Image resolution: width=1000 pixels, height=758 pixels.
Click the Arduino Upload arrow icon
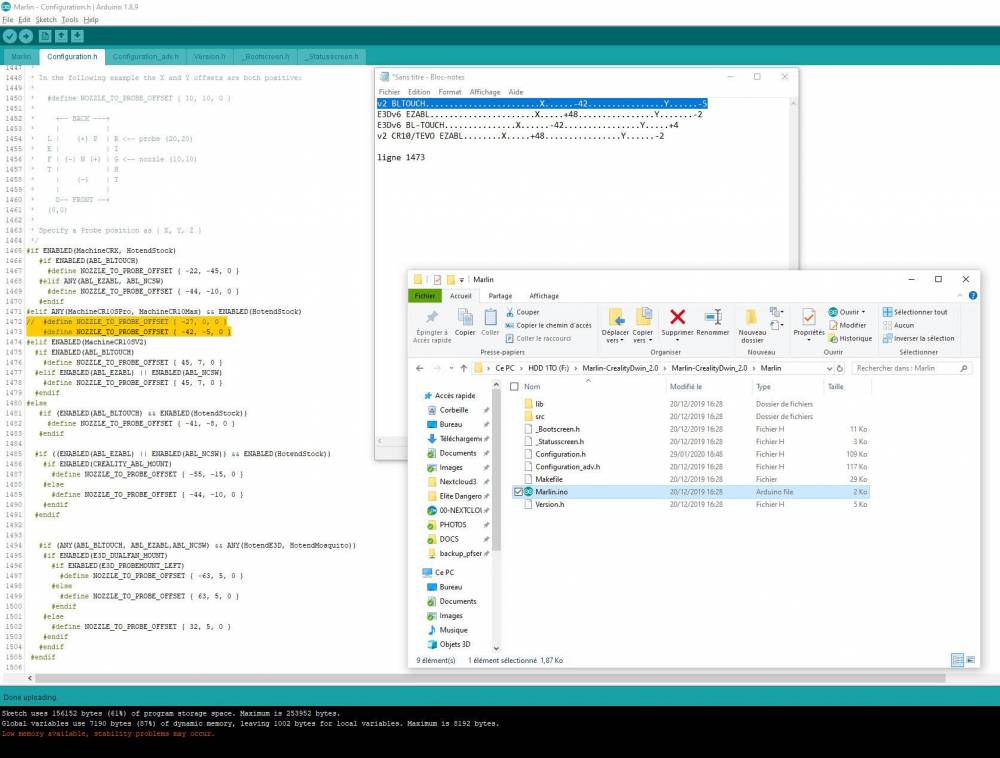26,36
